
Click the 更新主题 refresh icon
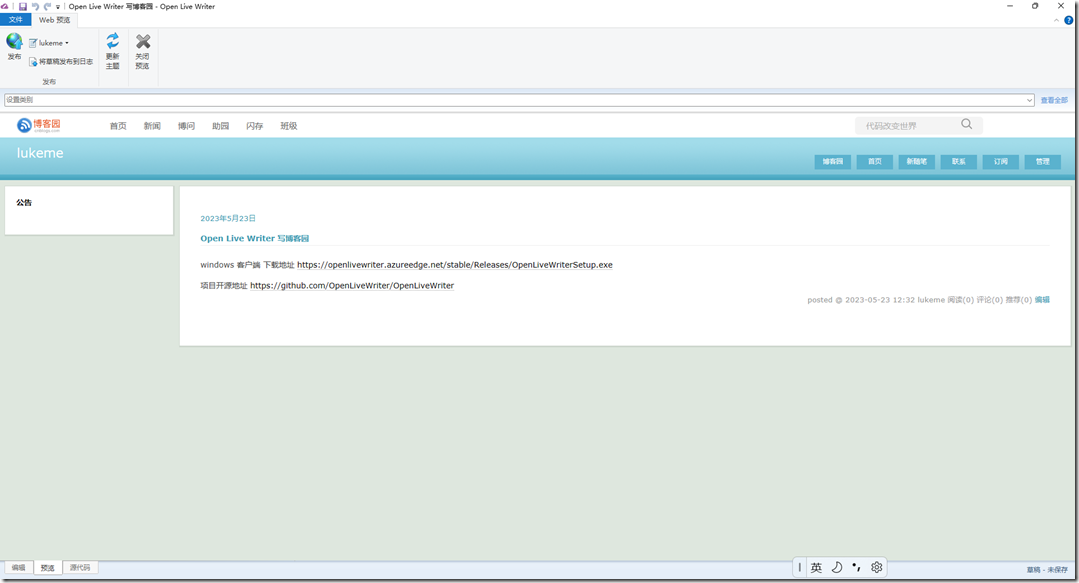[113, 41]
